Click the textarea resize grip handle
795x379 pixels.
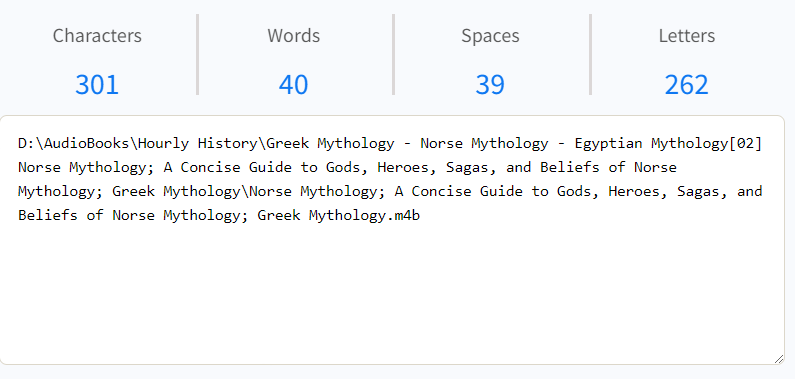click(779, 359)
